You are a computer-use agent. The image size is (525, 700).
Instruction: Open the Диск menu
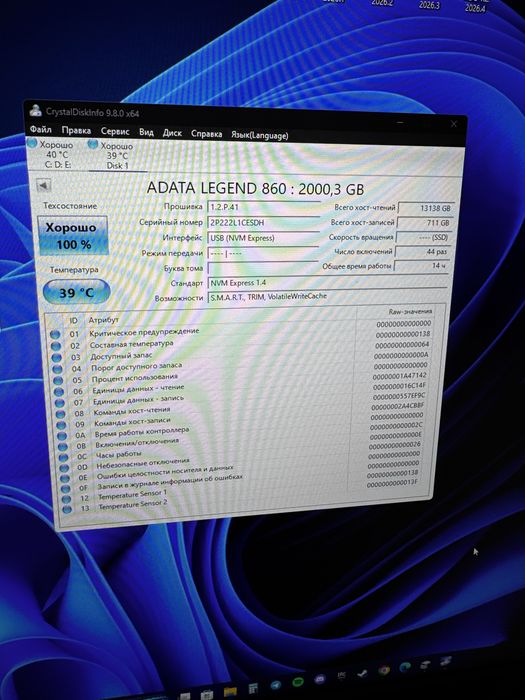172,133
